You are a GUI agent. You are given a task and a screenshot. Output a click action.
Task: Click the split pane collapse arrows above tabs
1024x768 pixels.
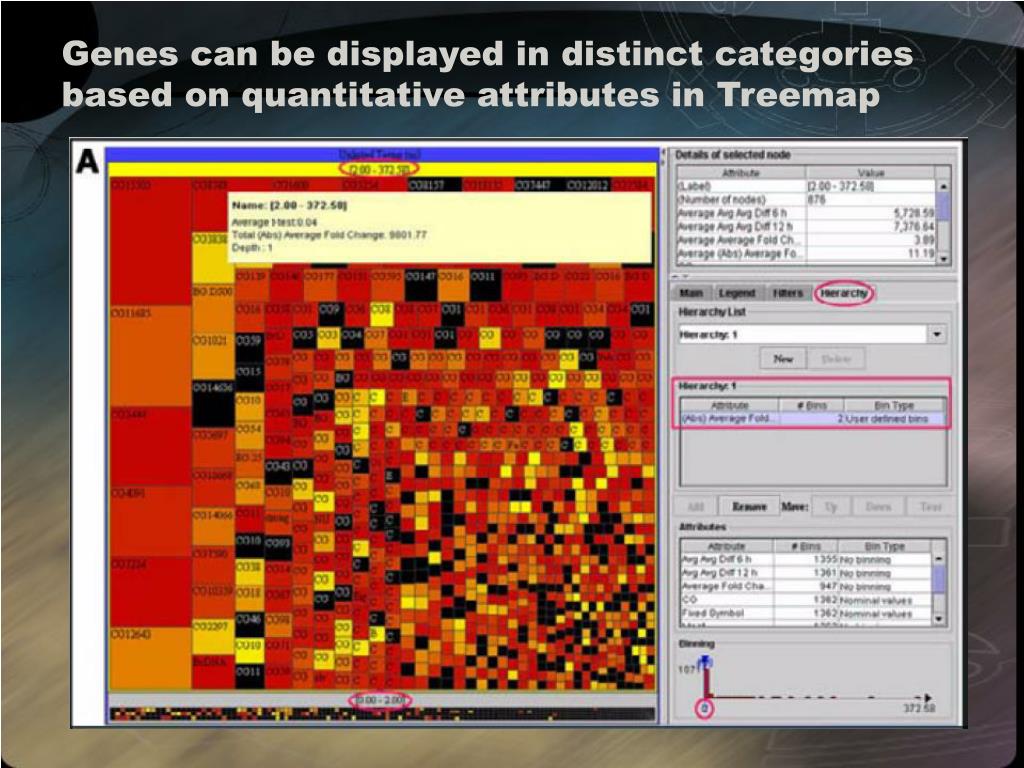click(679, 277)
